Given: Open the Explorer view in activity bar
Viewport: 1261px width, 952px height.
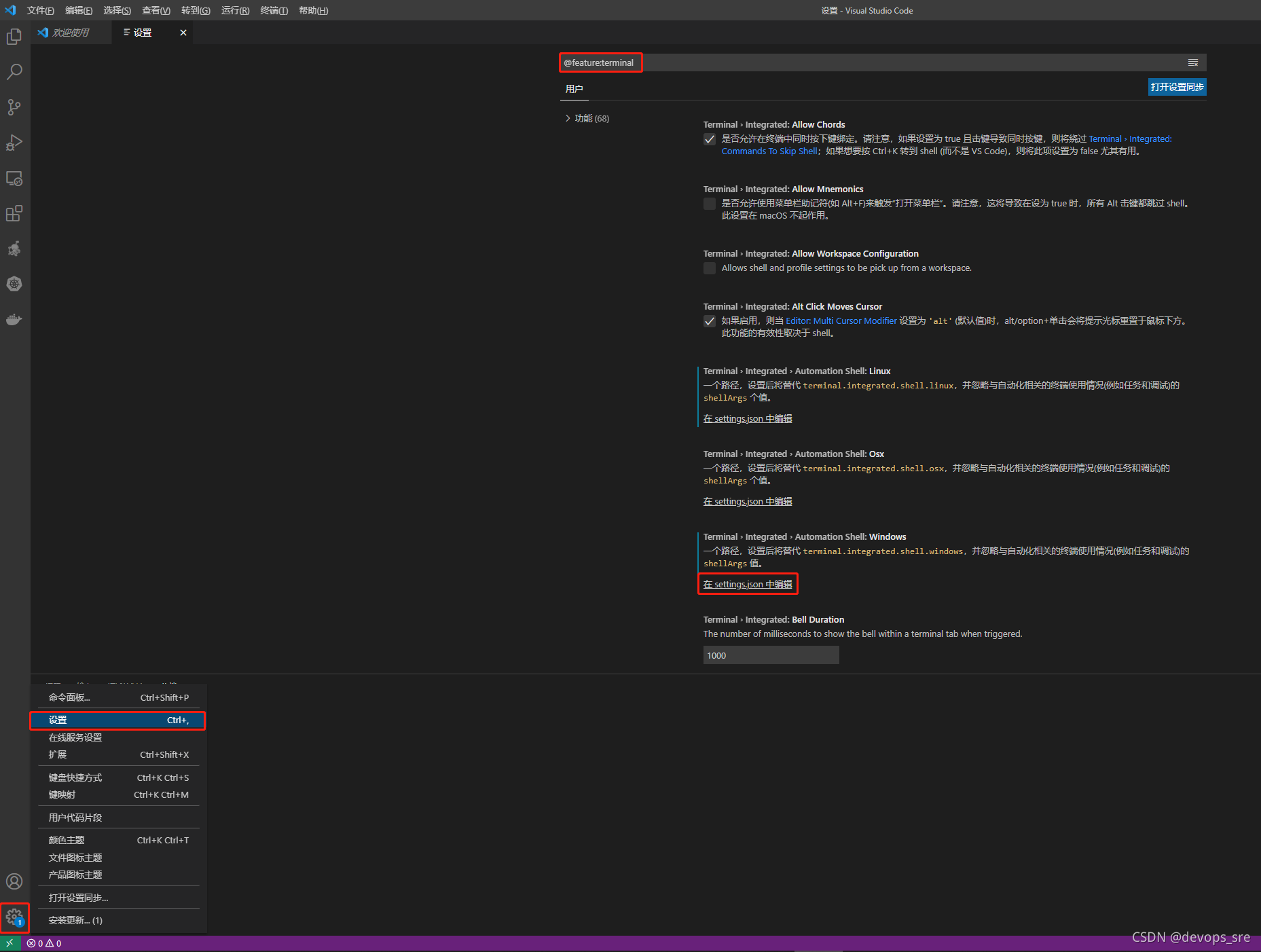Looking at the screenshot, I should pyautogui.click(x=14, y=37).
